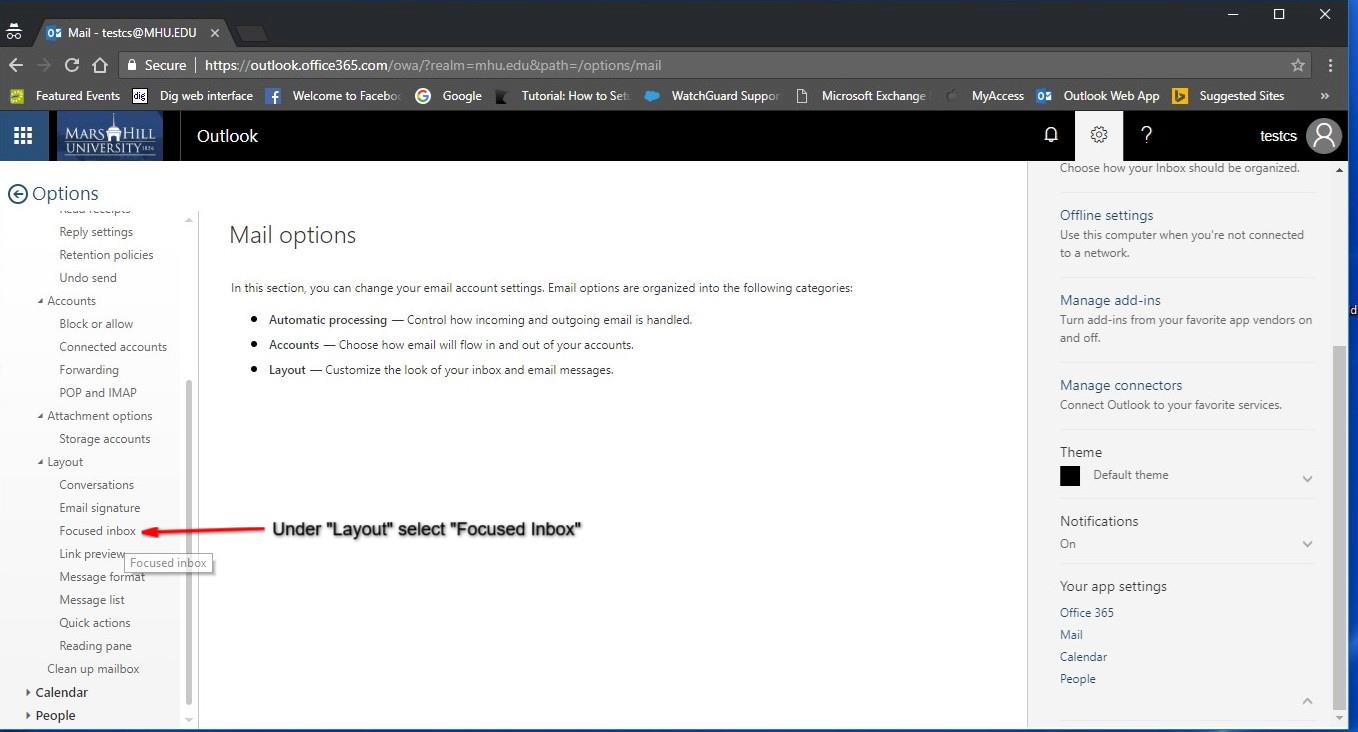Image resolution: width=1358 pixels, height=732 pixels.
Task: Collapse the Accounts tree section
Action: click(41, 301)
